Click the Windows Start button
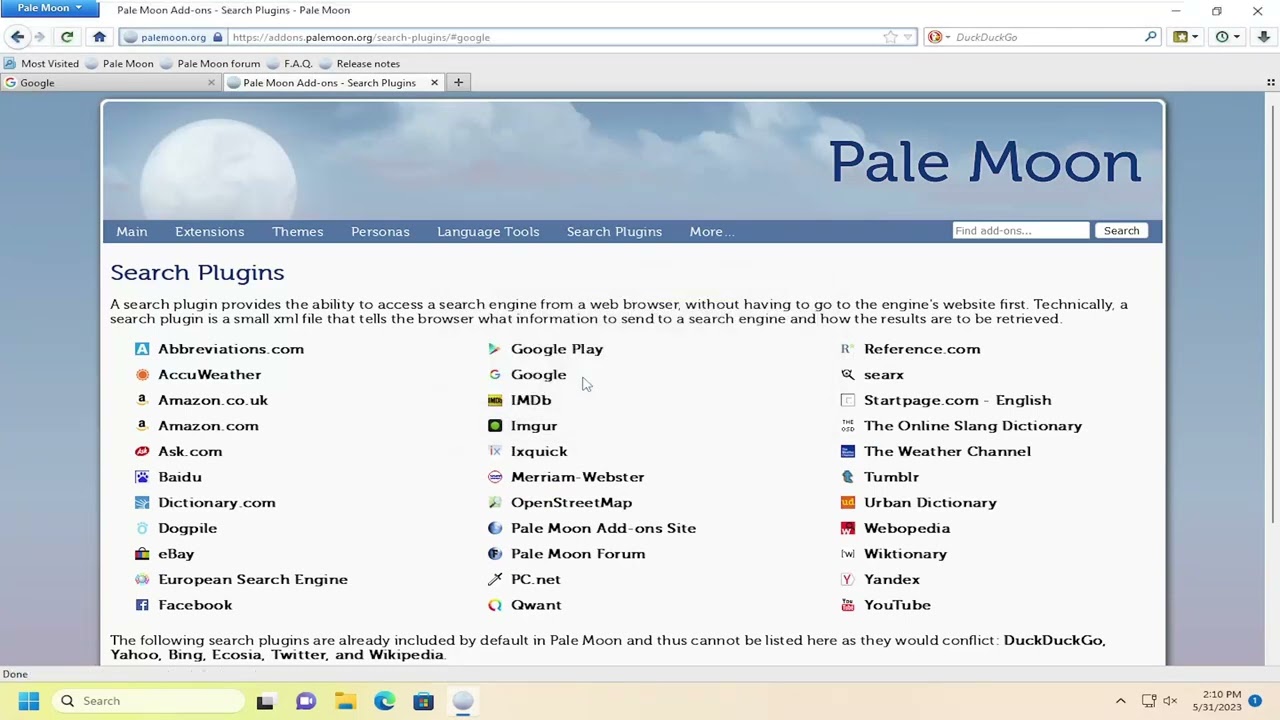The height and width of the screenshot is (720, 1280). [28, 701]
